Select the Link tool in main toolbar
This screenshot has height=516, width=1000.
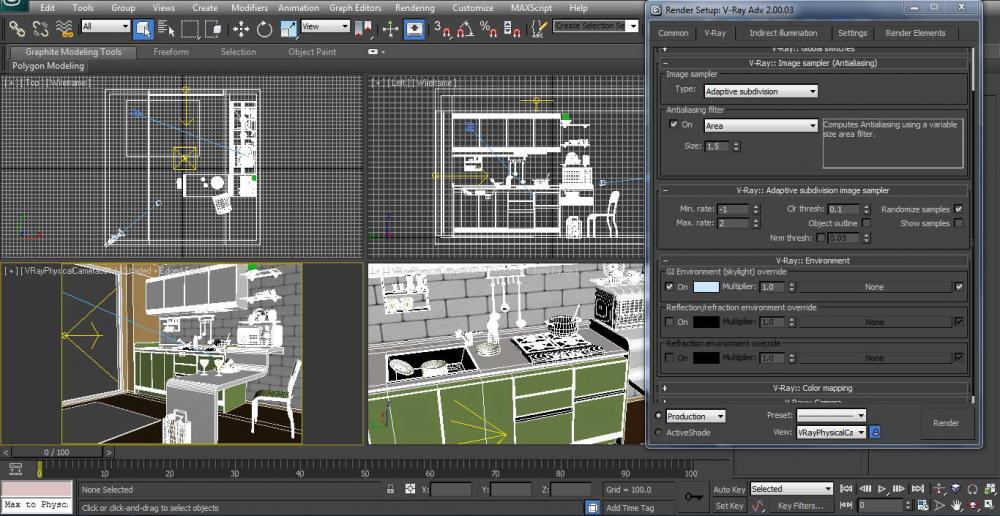pyautogui.click(x=17, y=27)
